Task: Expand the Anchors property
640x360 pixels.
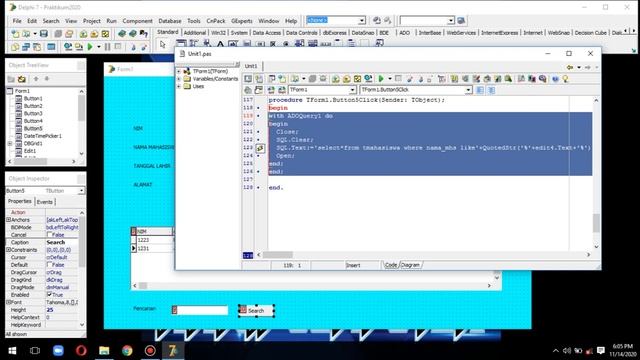Action: 8,220
